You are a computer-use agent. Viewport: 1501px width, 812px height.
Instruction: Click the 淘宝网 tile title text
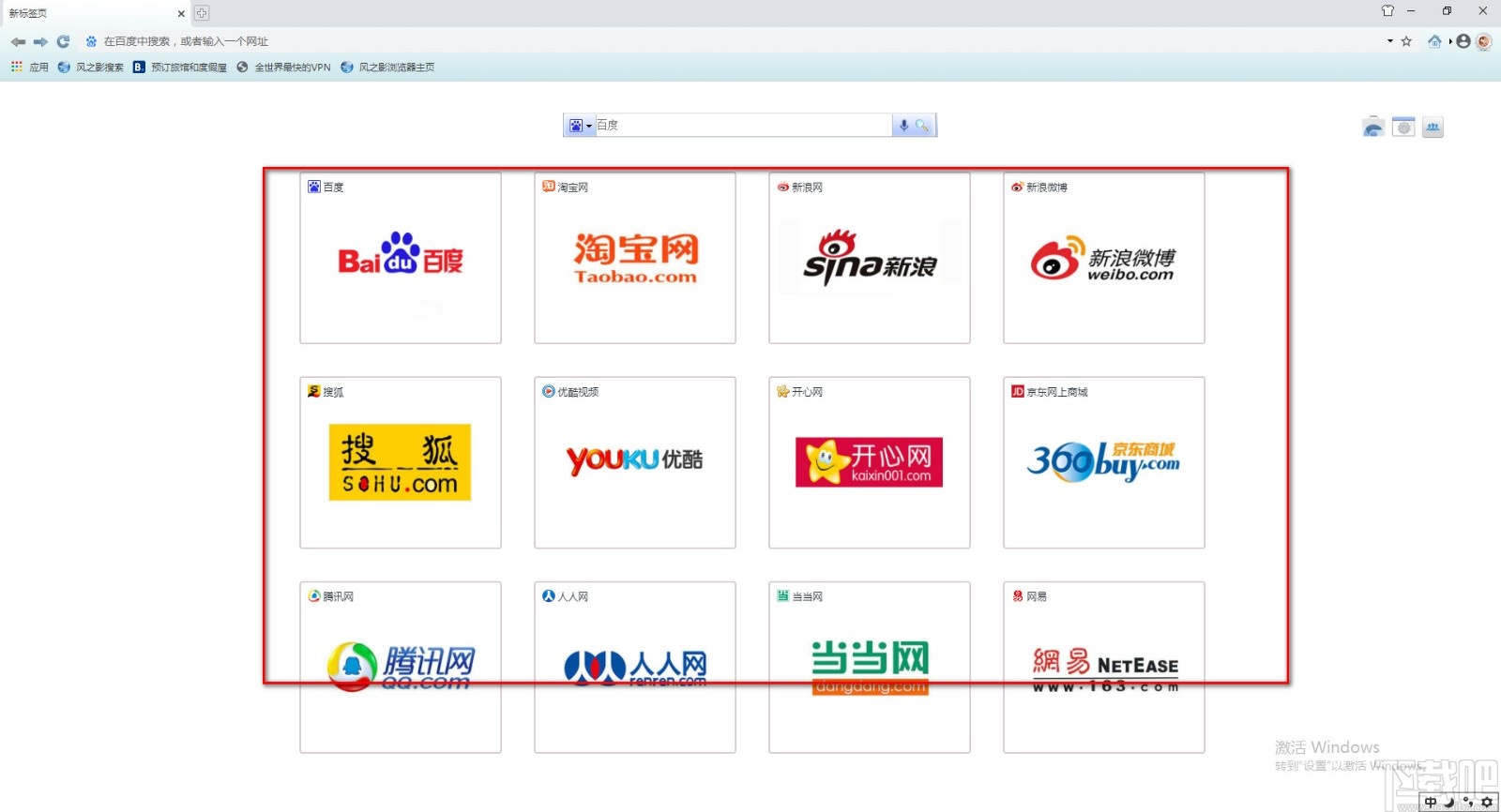pyautogui.click(x=573, y=188)
